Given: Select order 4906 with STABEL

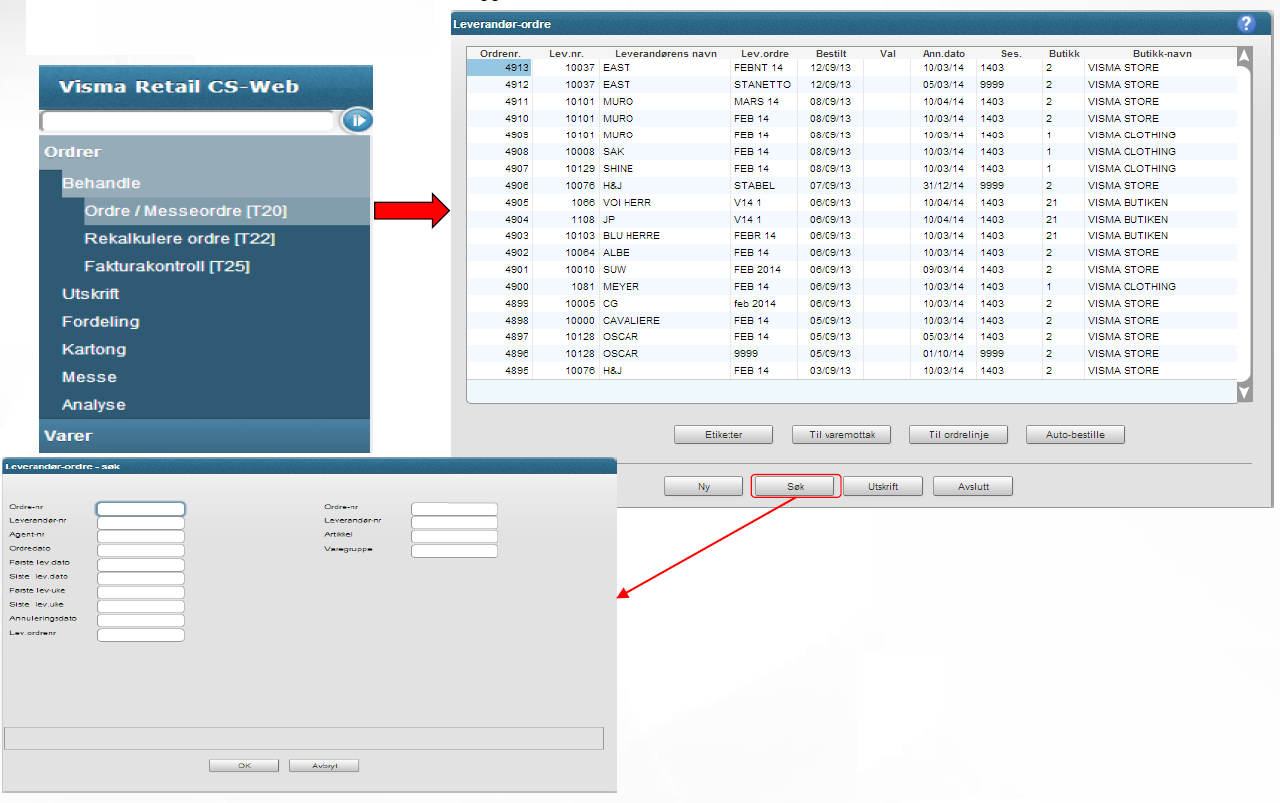Looking at the screenshot, I should [852, 186].
